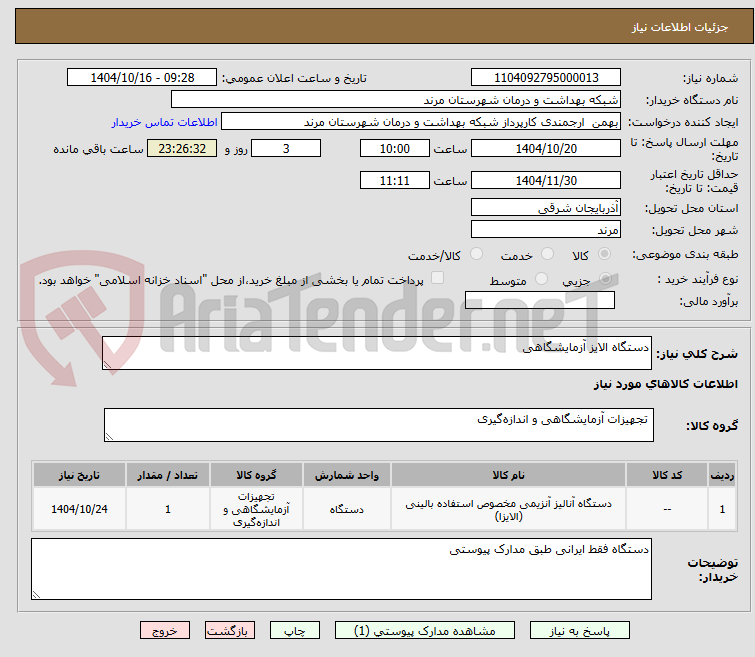Click the پاسخ به نیاز button
The image size is (755, 657).
pyautogui.click(x=580, y=631)
